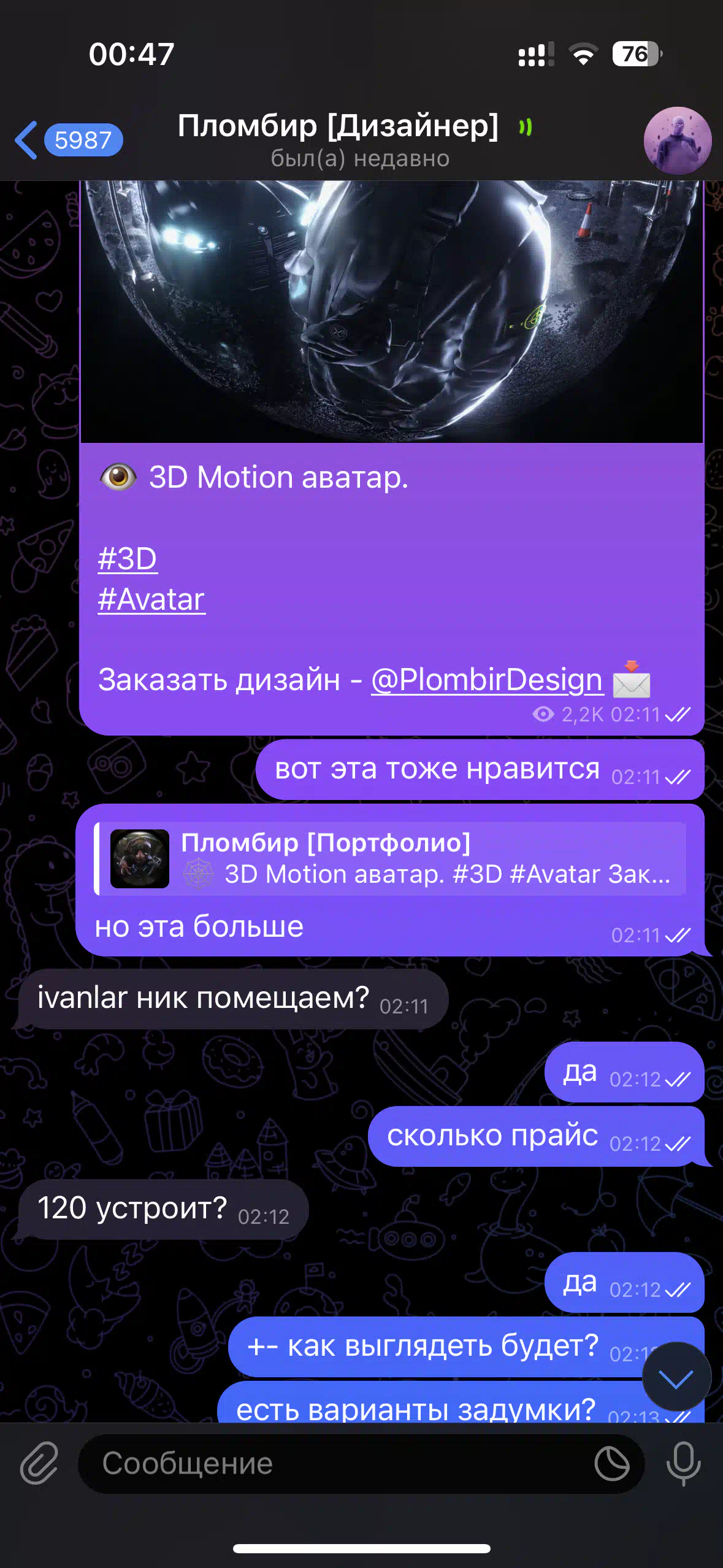
Task: Tap the microphone voice message icon
Action: (683, 1463)
